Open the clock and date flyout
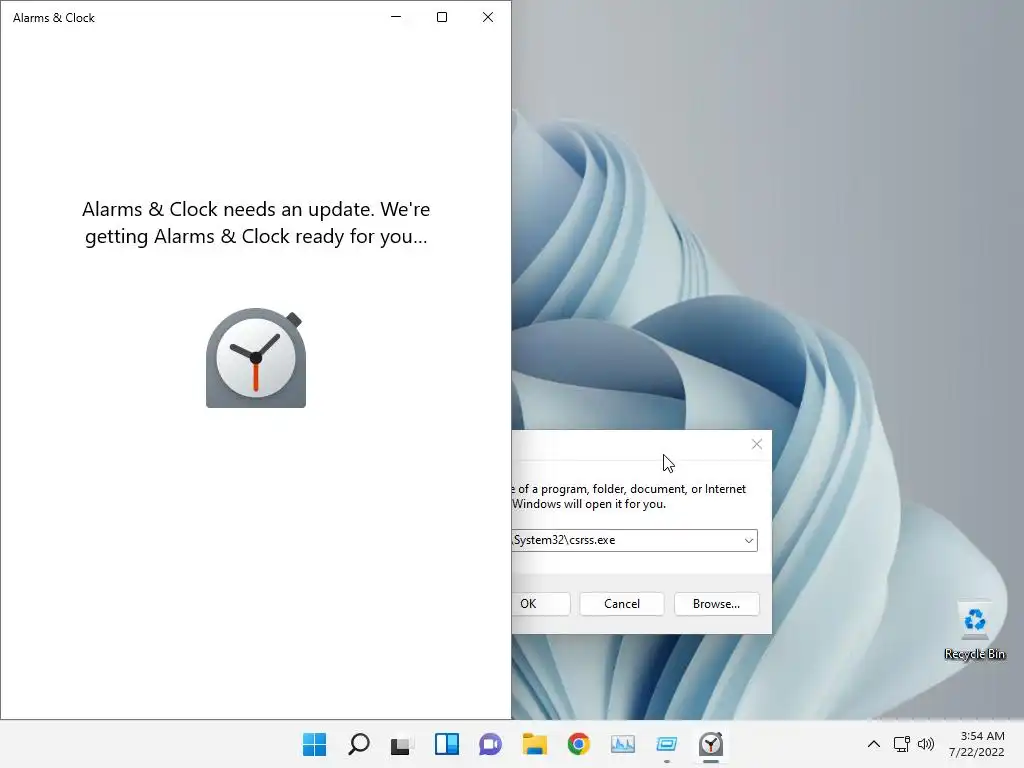Screen dimensions: 1024x768 click(x=976, y=744)
